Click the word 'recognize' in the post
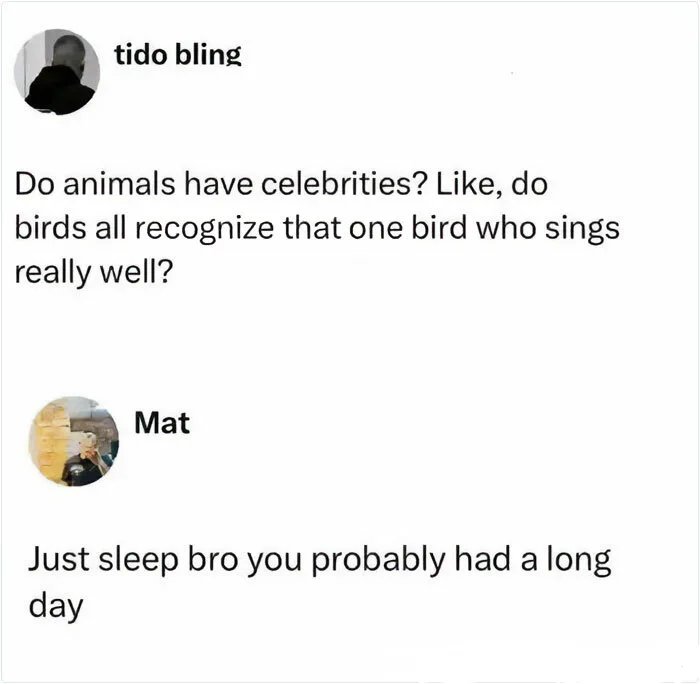Image resolution: width=700 pixels, height=684 pixels. tap(204, 229)
